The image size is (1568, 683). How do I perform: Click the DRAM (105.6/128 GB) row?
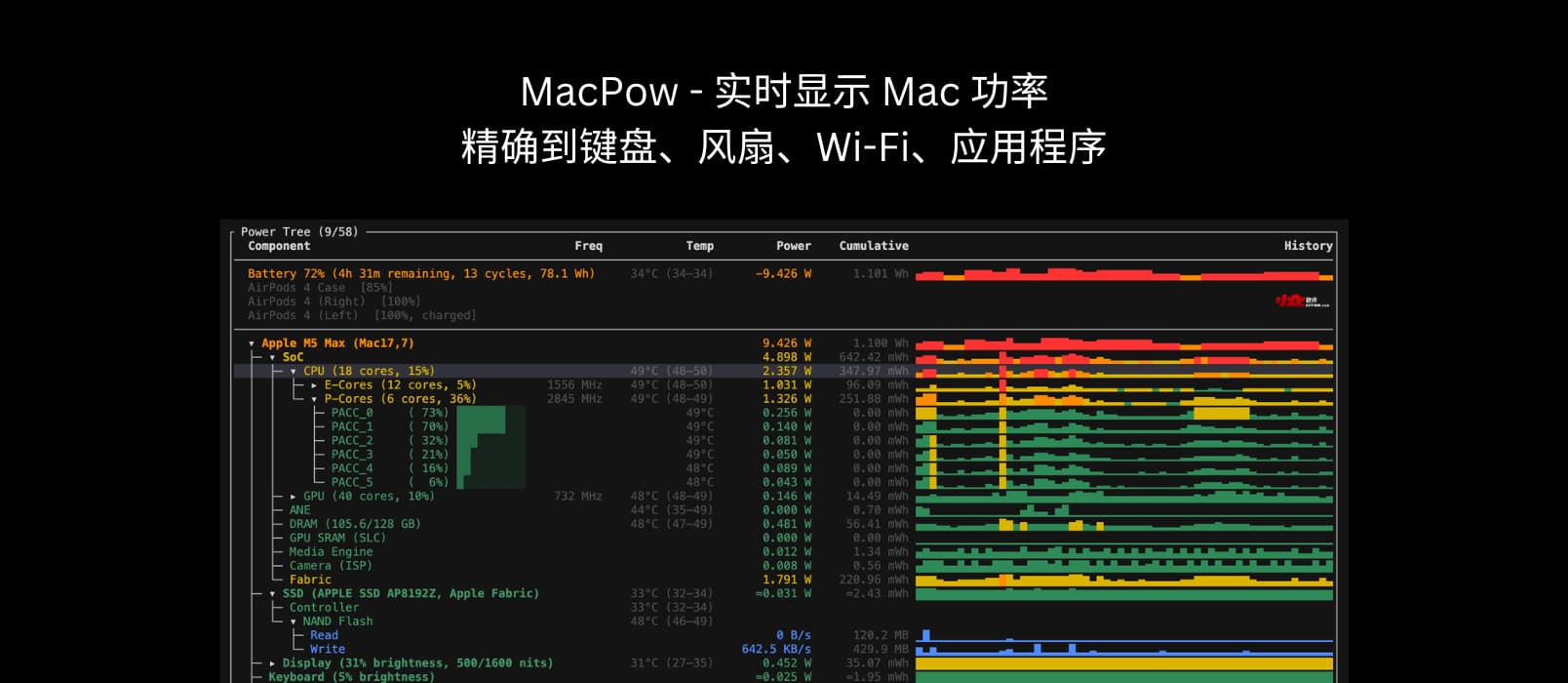click(x=354, y=524)
